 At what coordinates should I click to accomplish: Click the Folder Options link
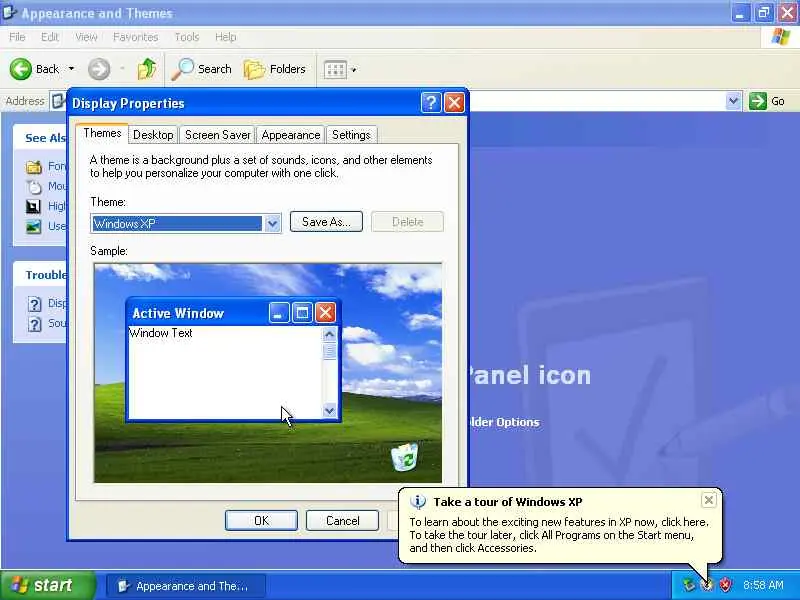[x=504, y=422]
